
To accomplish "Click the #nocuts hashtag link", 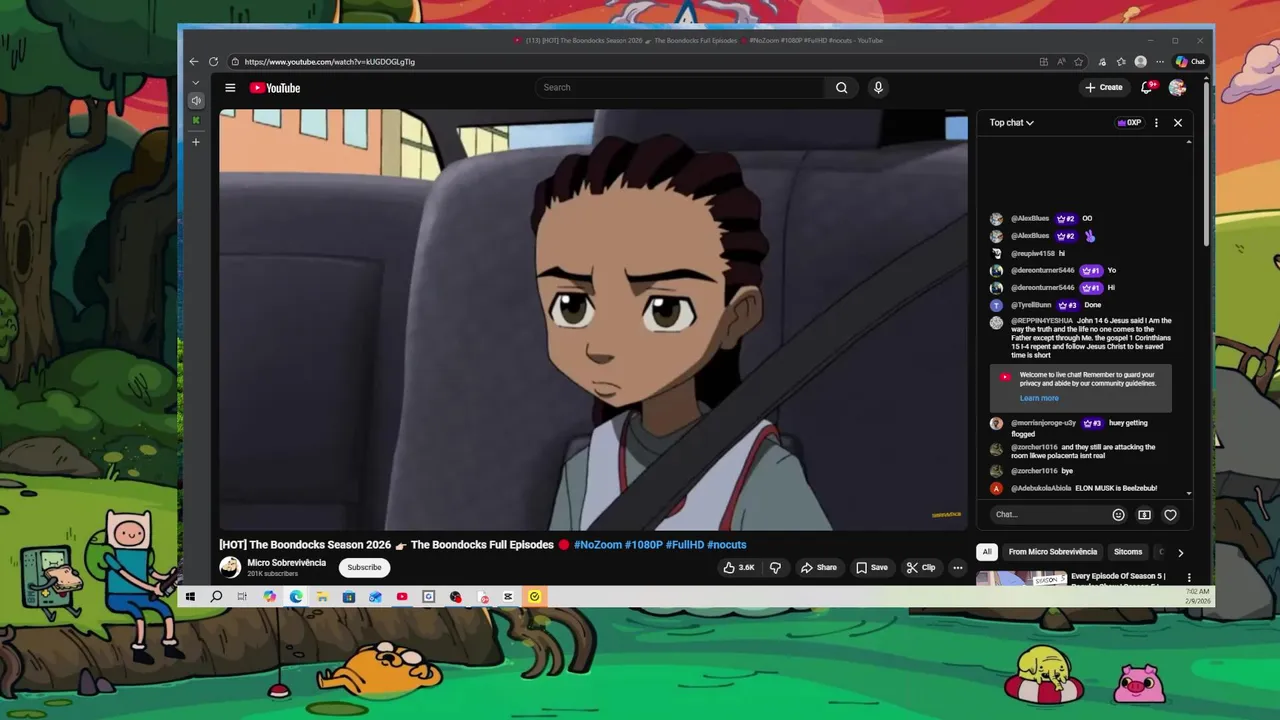I will [727, 545].
